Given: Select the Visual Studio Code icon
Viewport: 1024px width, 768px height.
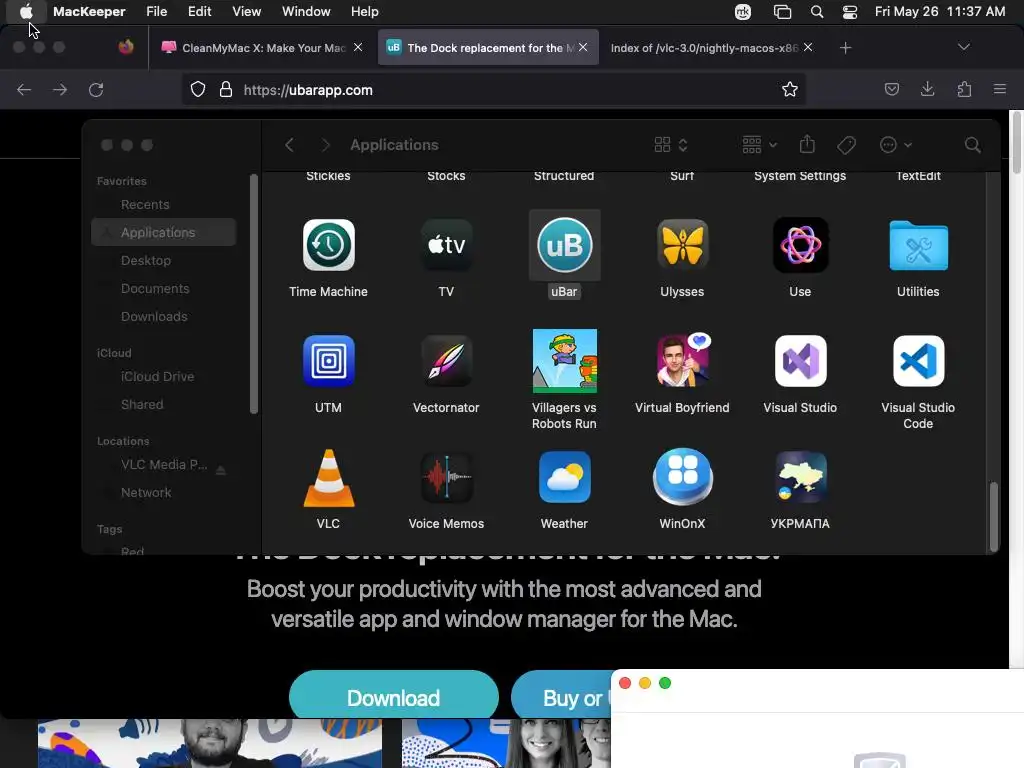Looking at the screenshot, I should [918, 361].
